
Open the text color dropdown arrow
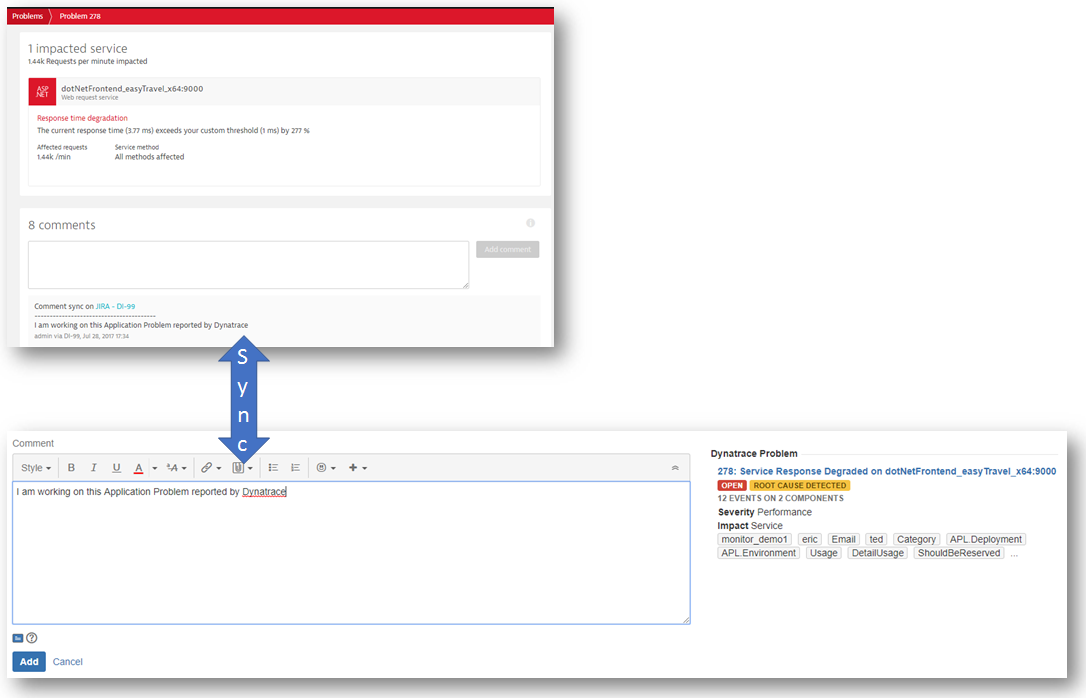(154, 468)
